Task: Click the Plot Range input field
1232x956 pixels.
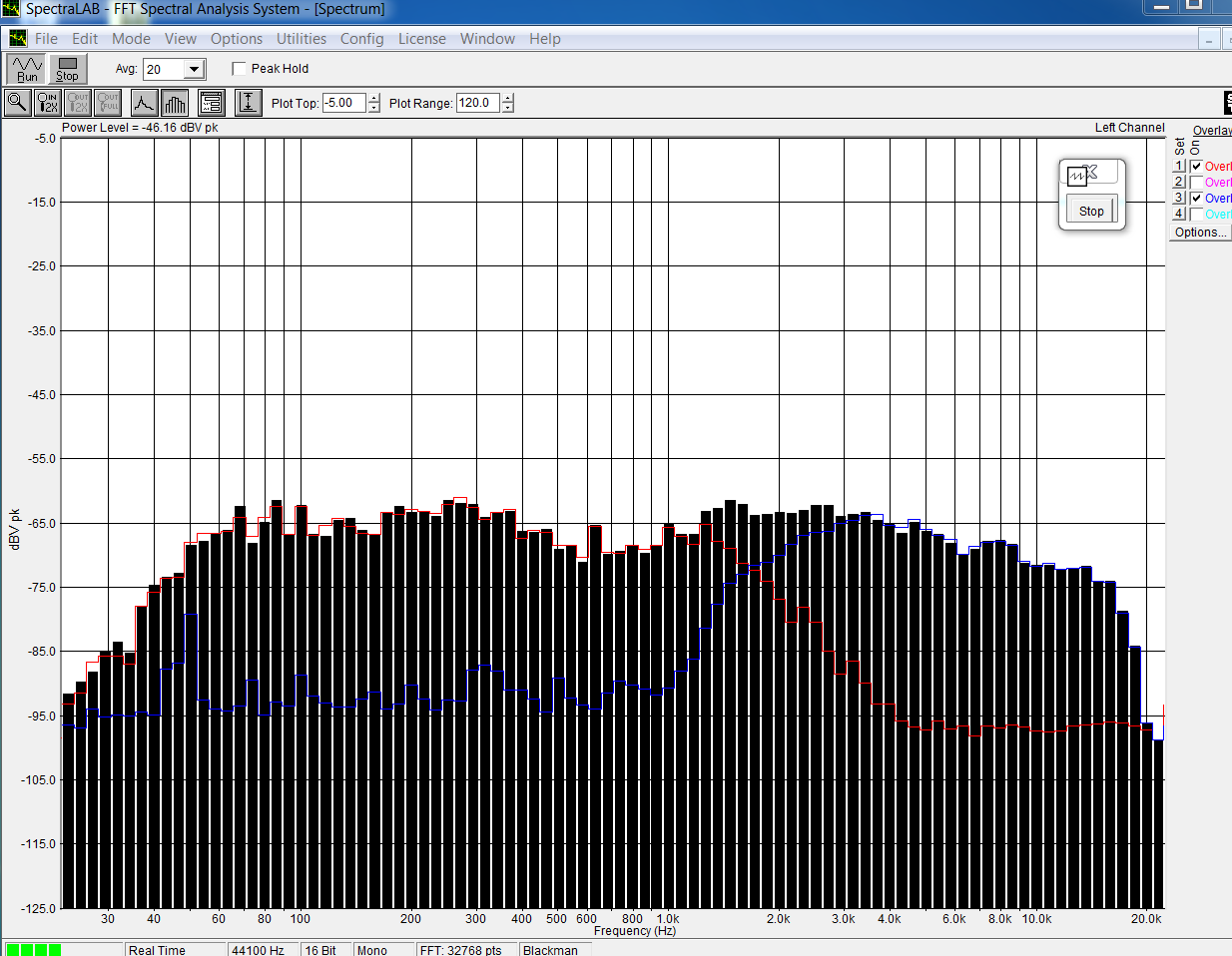Action: click(478, 103)
